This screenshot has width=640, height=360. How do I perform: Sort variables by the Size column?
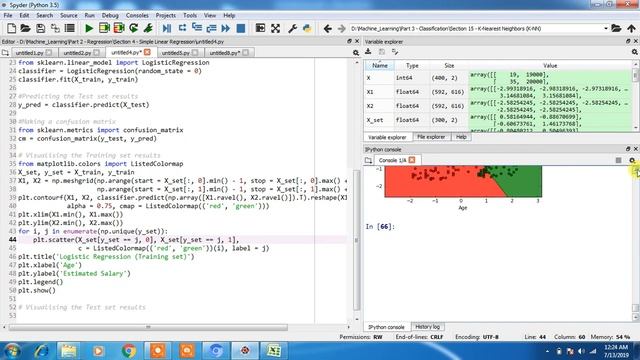coord(449,65)
